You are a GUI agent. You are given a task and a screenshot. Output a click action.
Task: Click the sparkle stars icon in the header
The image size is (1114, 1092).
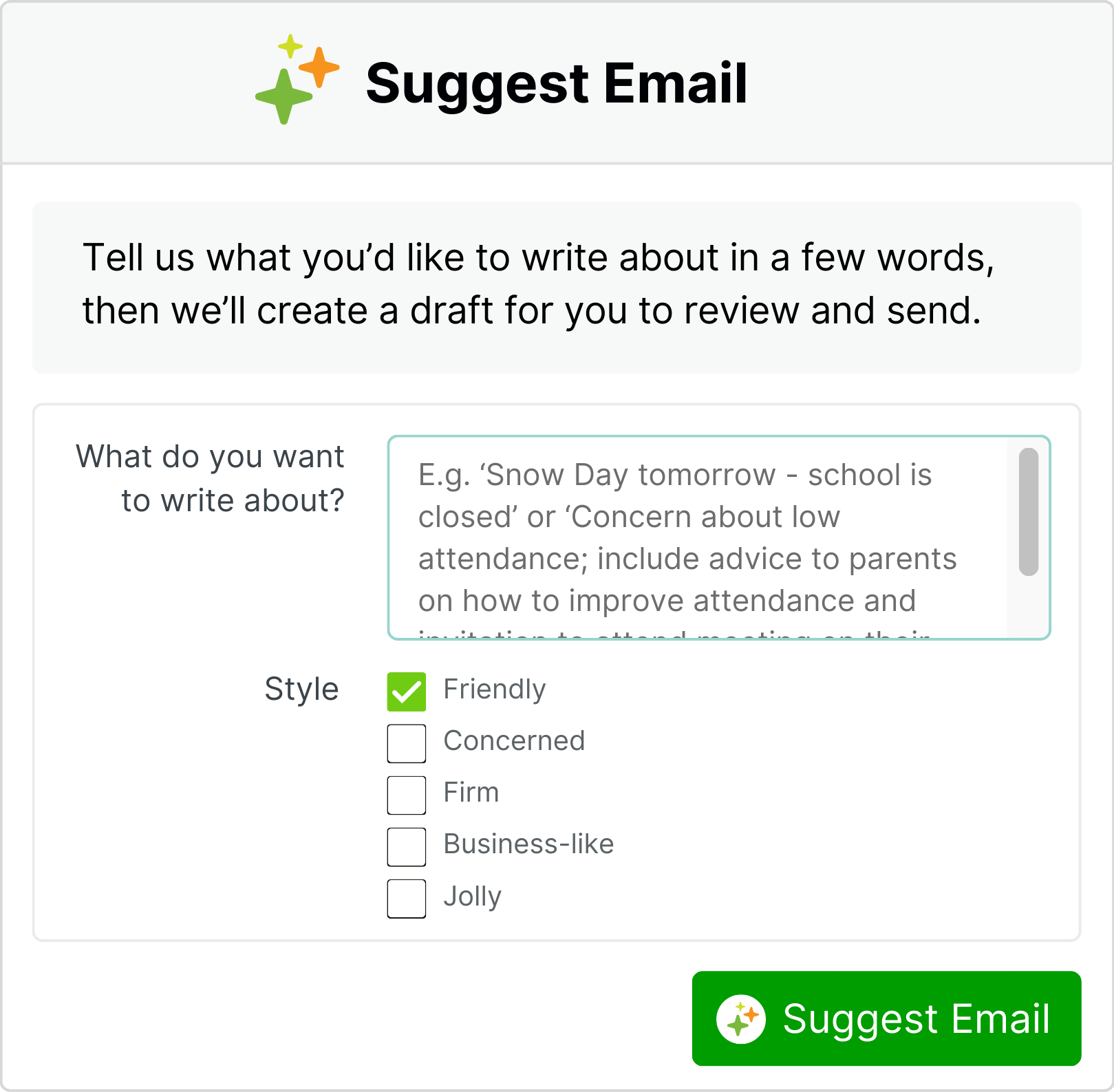point(297,79)
